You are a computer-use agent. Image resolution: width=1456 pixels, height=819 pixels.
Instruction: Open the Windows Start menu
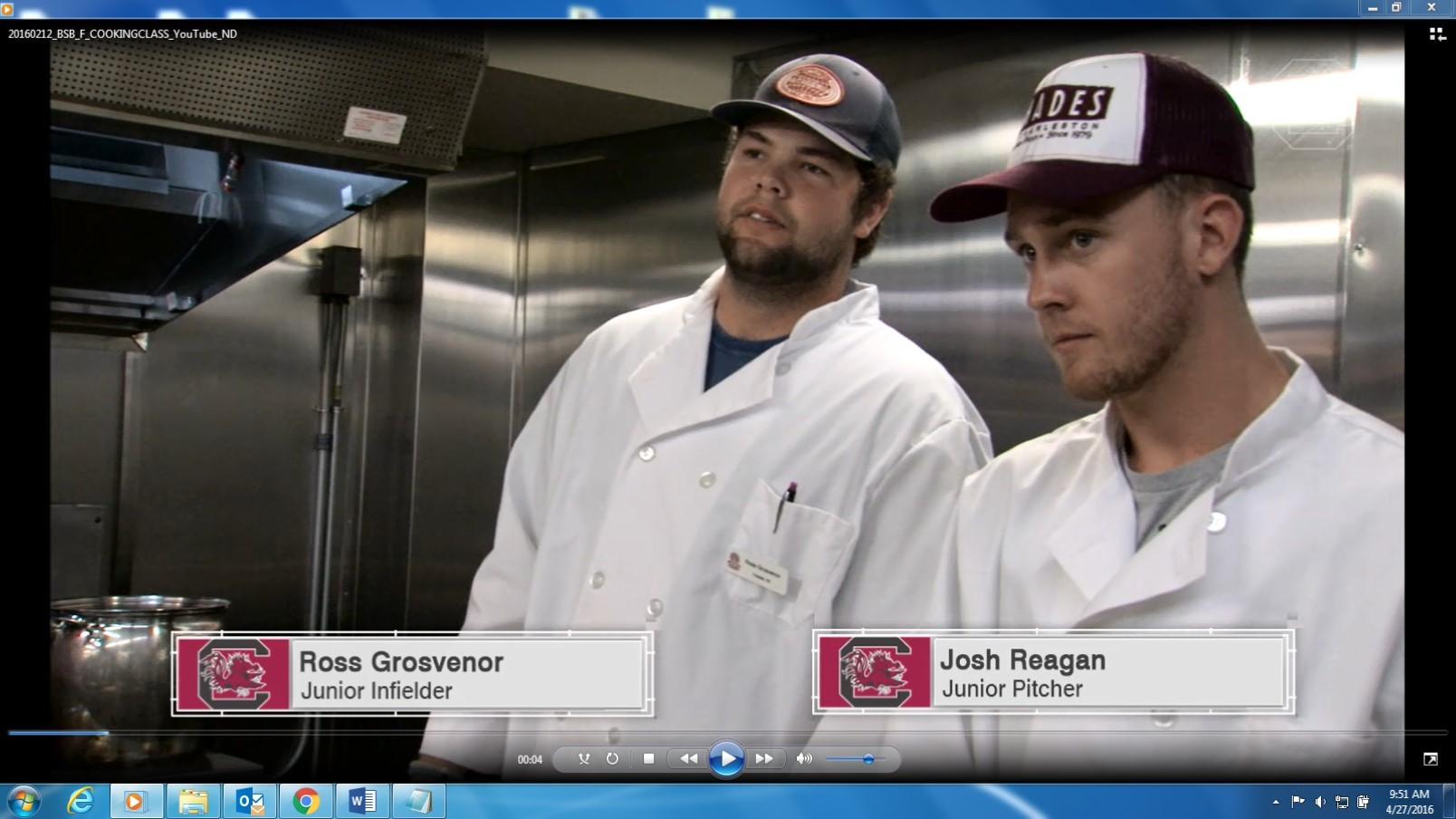(24, 802)
